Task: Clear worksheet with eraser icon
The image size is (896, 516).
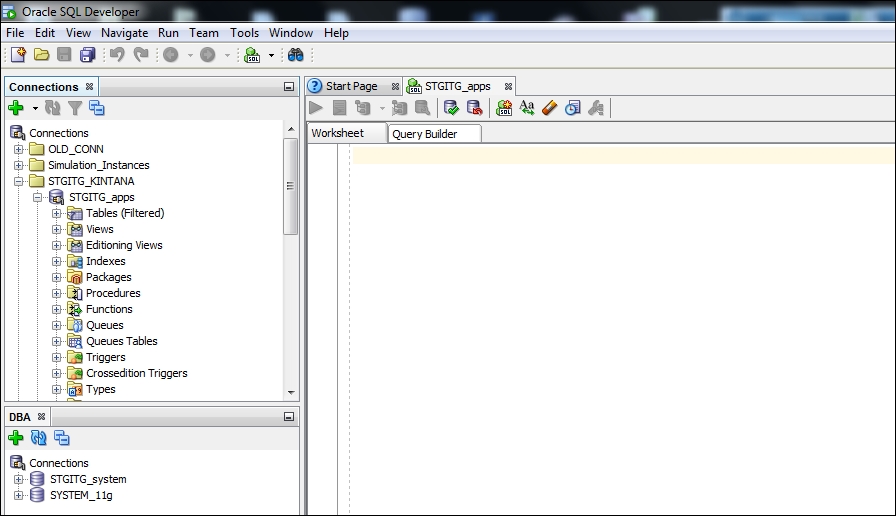Action: [x=549, y=107]
